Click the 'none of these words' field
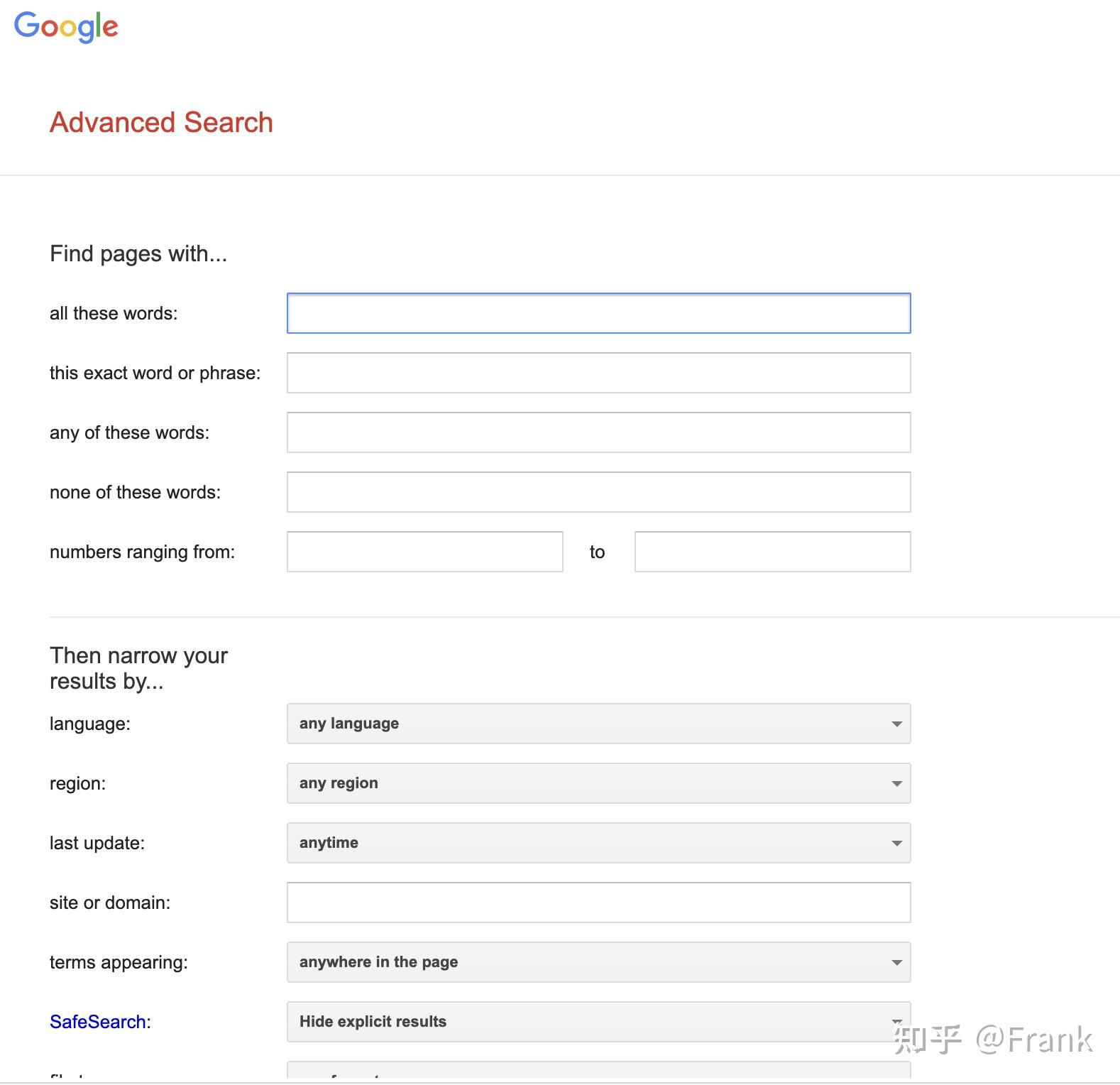This screenshot has height=1085, width=1120. tap(598, 492)
